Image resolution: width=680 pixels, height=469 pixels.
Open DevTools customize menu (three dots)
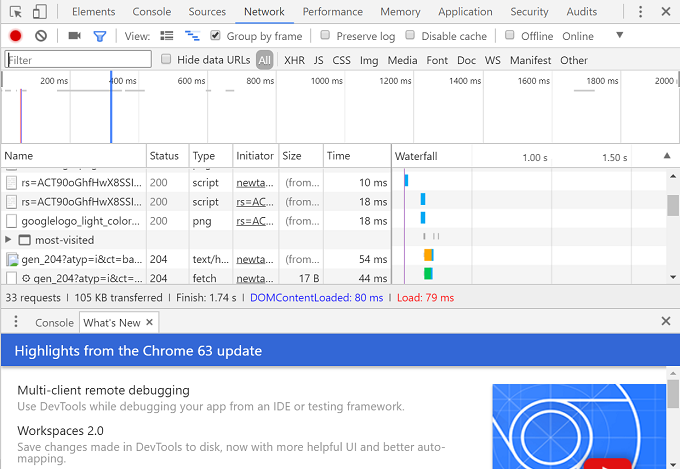click(x=640, y=12)
